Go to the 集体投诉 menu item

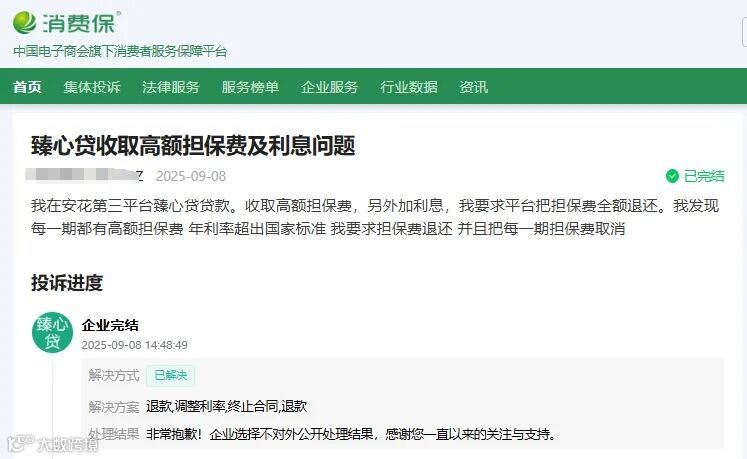pyautogui.click(x=92, y=87)
